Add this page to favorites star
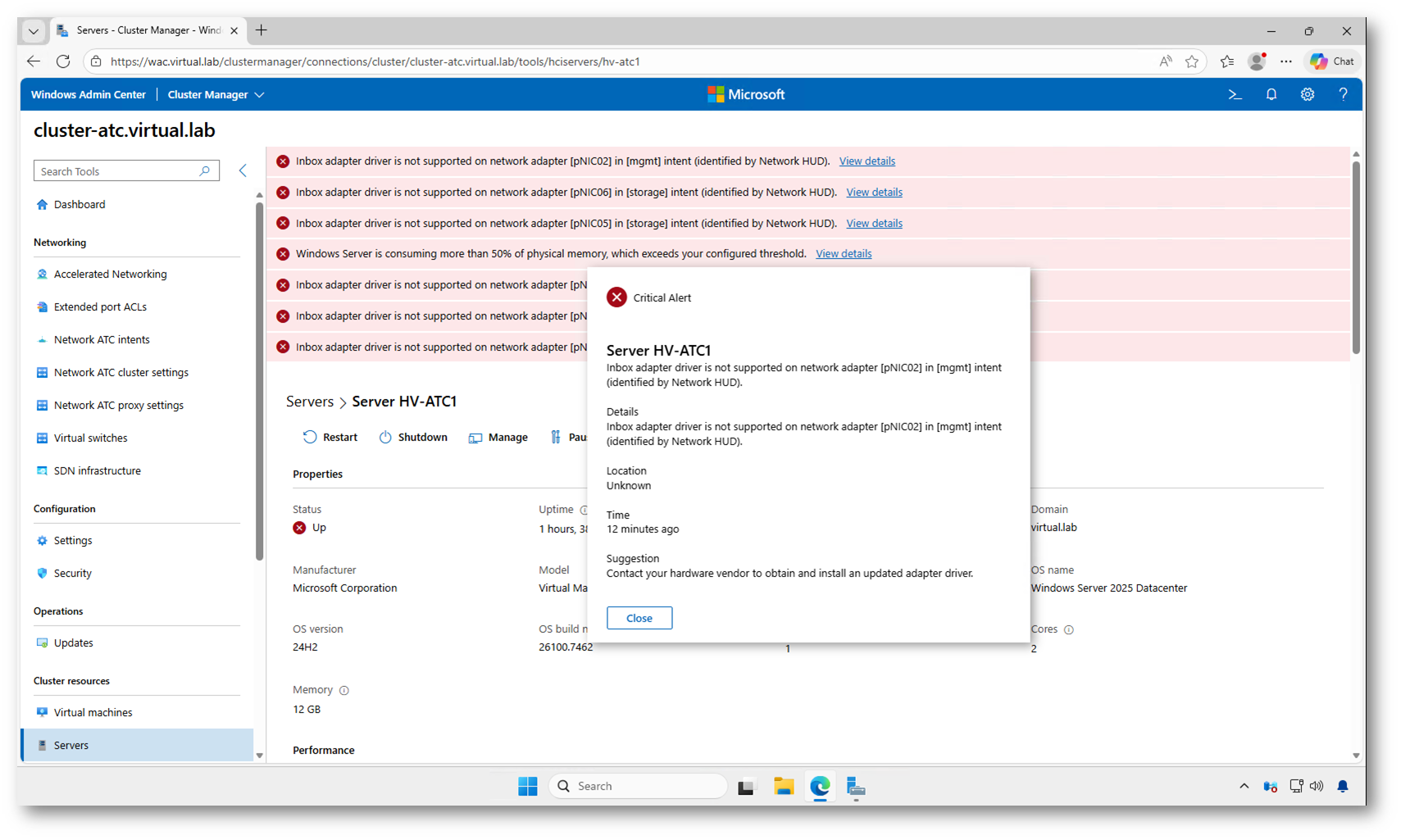This screenshot has width=1401, height=840. pos(1191,61)
